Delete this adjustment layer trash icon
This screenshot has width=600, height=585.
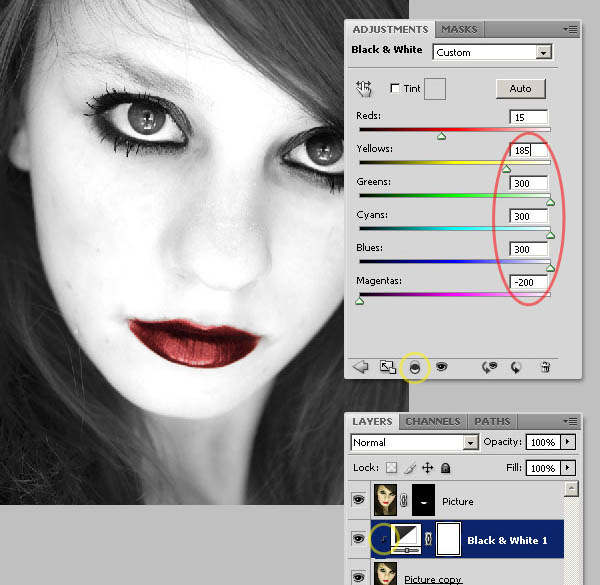pos(545,367)
